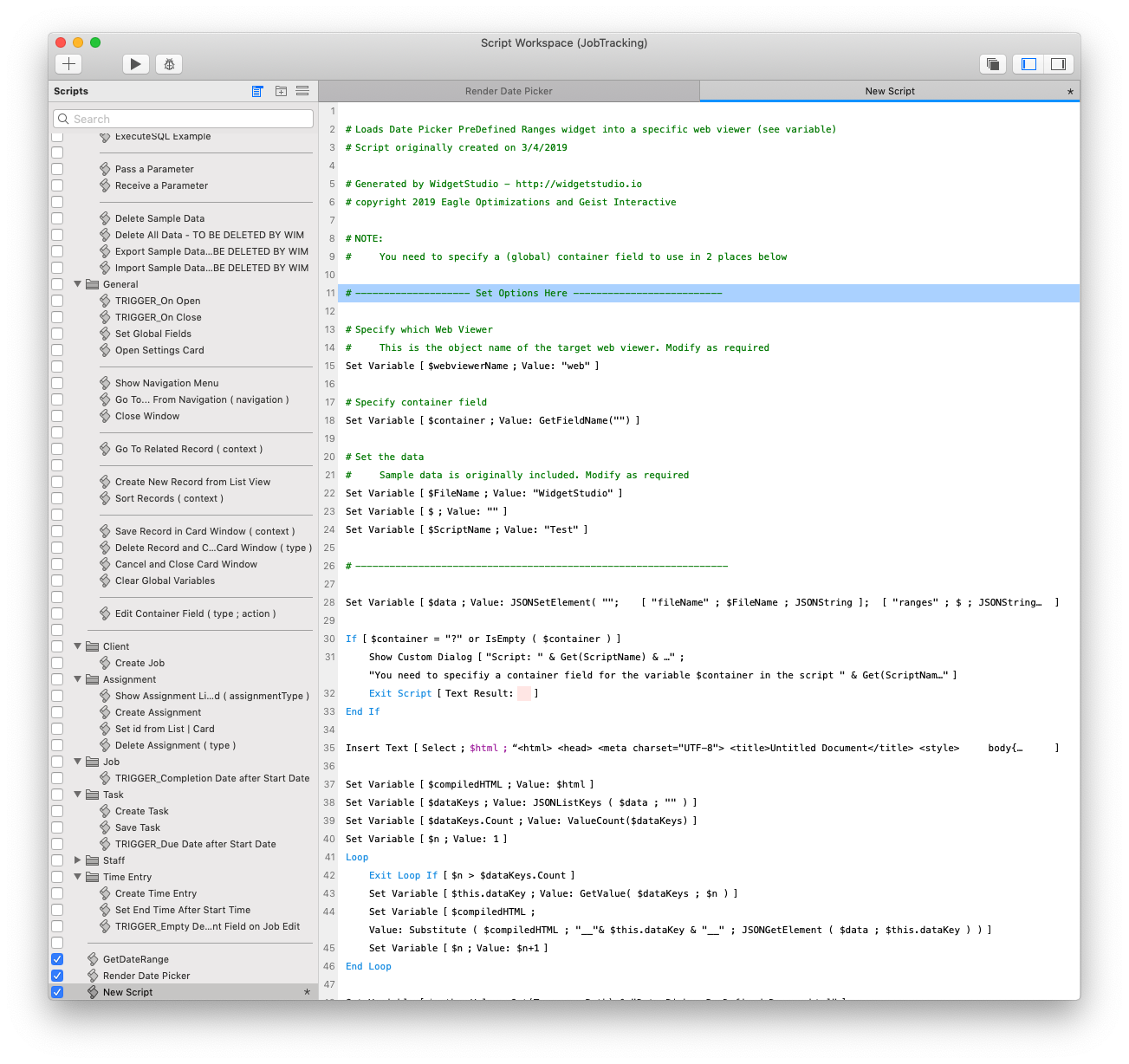Click the script icon beside Close Window
The height and width of the screenshot is (1064, 1129).
pyautogui.click(x=105, y=416)
